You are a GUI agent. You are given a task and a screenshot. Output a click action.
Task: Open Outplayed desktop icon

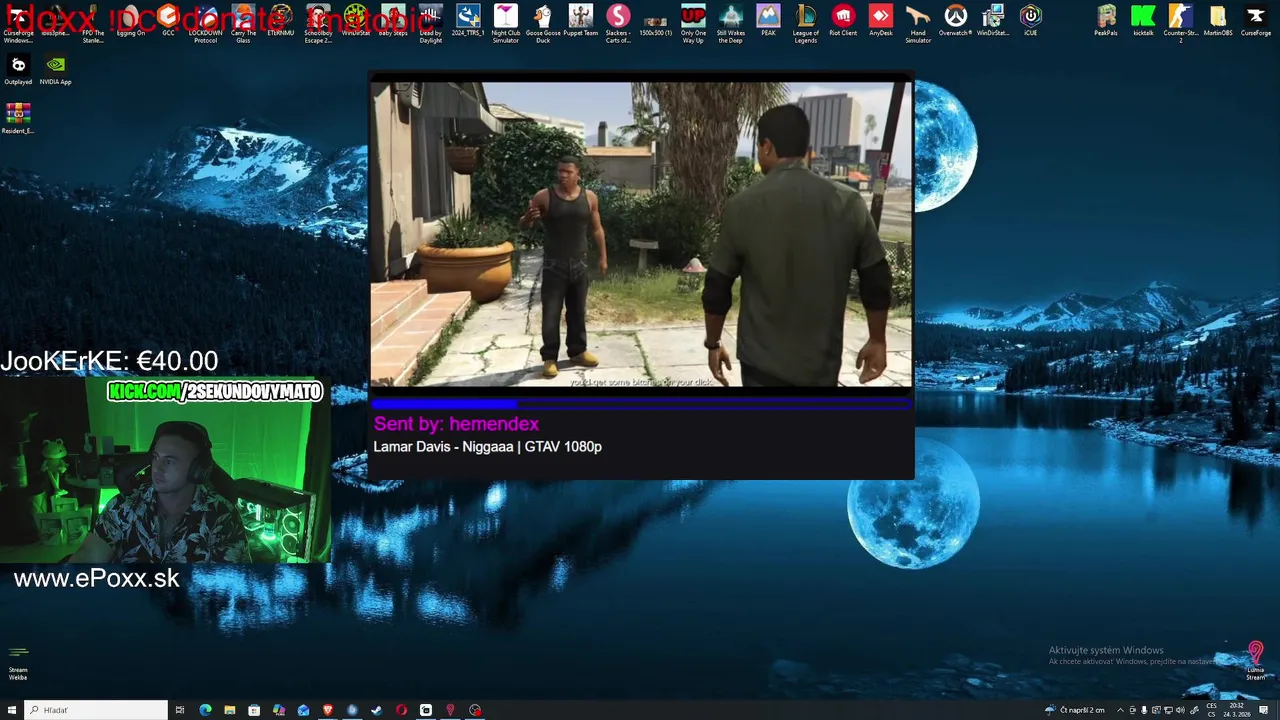pos(18,70)
